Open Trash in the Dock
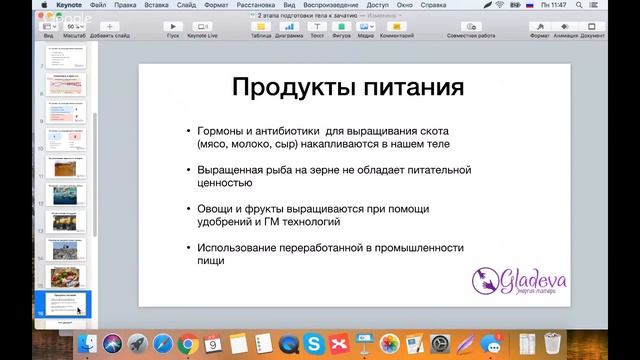 click(x=552, y=344)
